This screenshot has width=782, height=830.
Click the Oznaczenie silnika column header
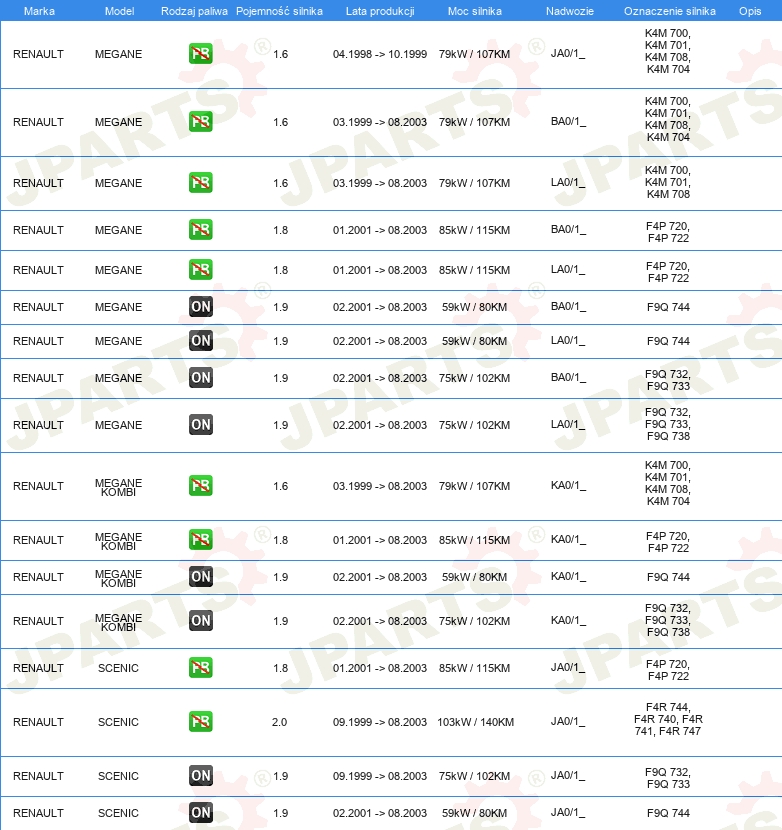670,11
